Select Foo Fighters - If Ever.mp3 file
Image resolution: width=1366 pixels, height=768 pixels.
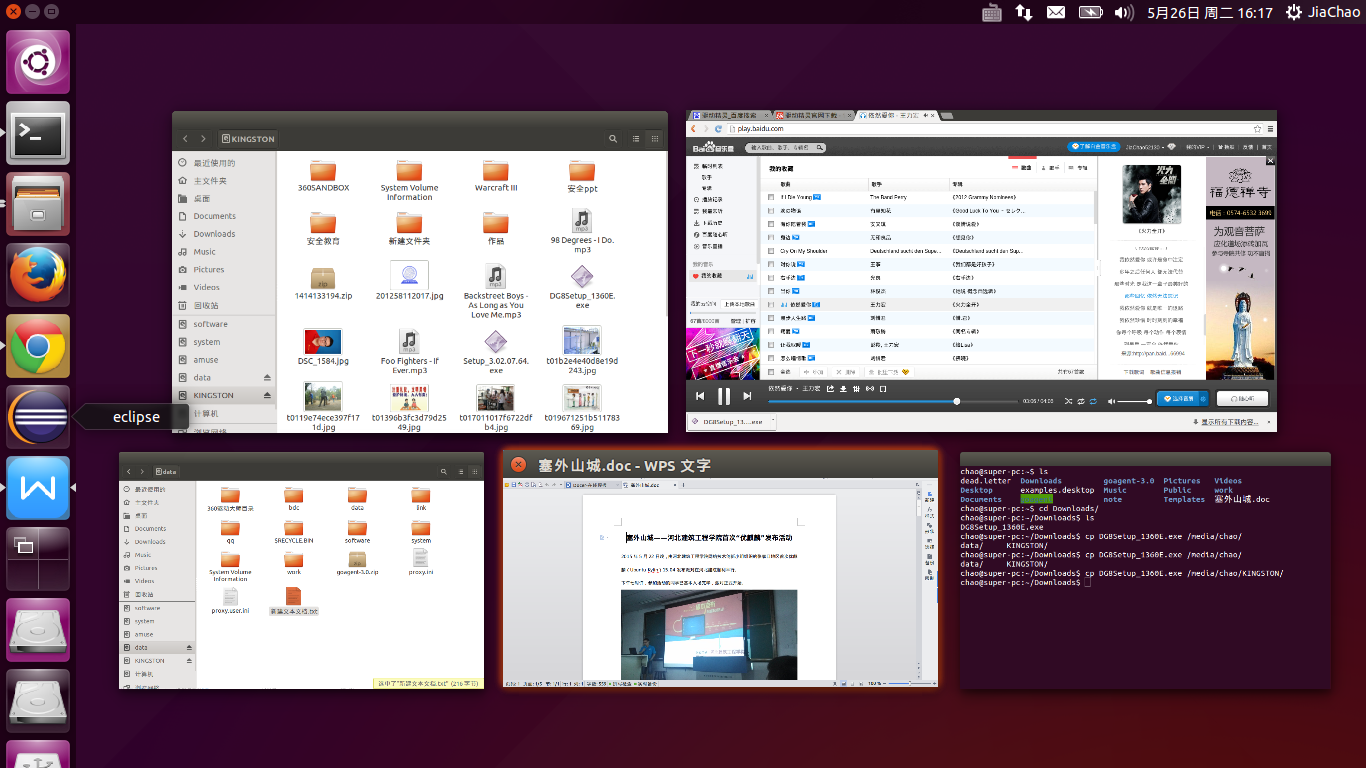click(x=409, y=352)
